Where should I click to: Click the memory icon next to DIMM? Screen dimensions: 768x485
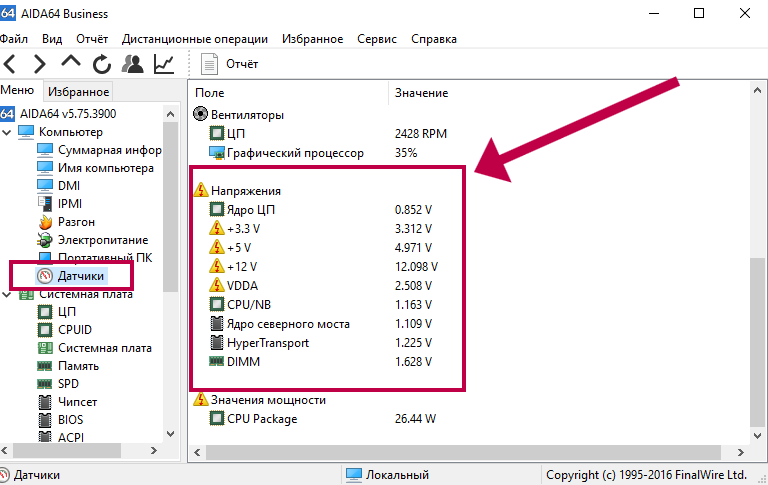(216, 361)
